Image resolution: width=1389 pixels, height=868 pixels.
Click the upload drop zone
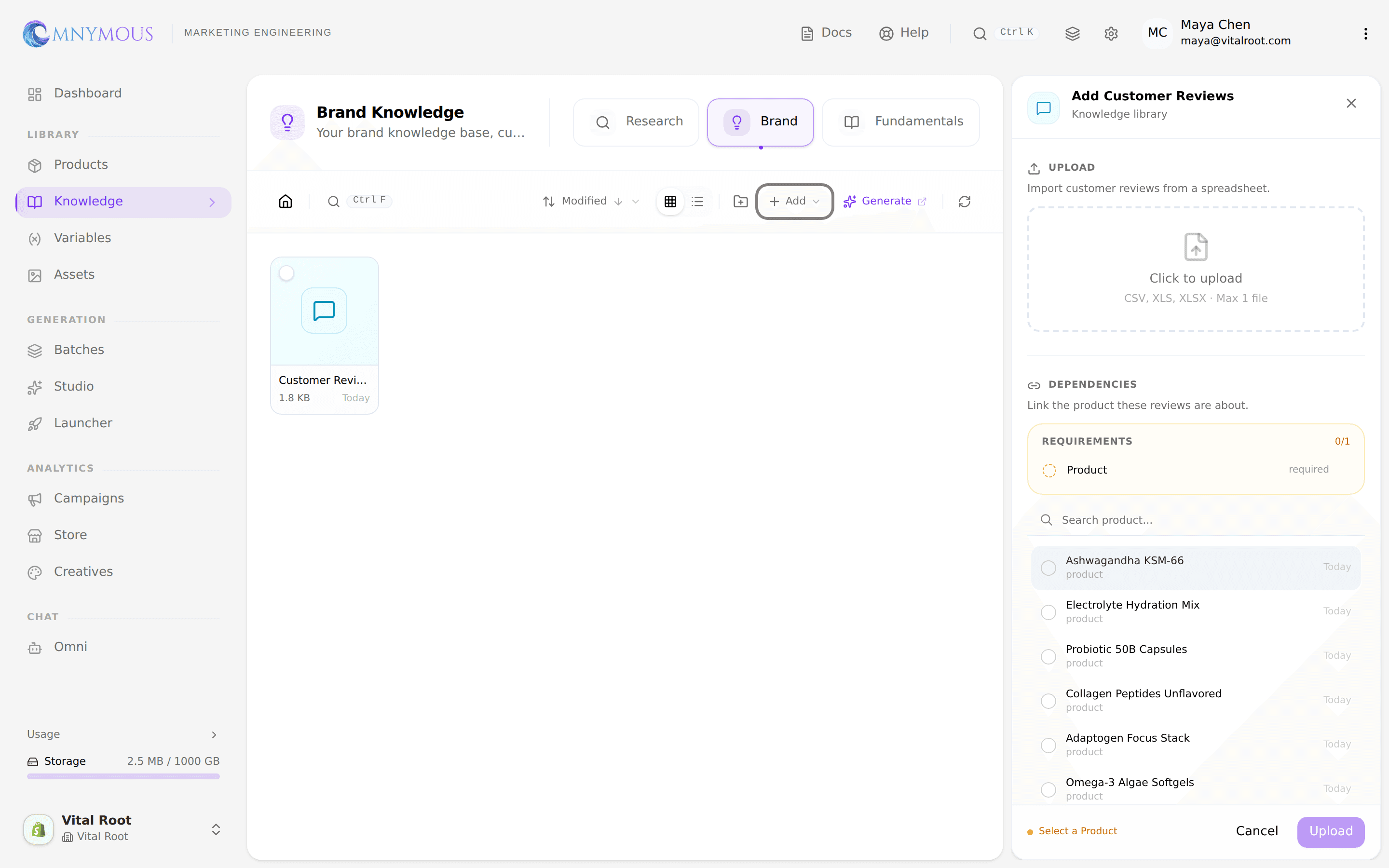tap(1196, 269)
